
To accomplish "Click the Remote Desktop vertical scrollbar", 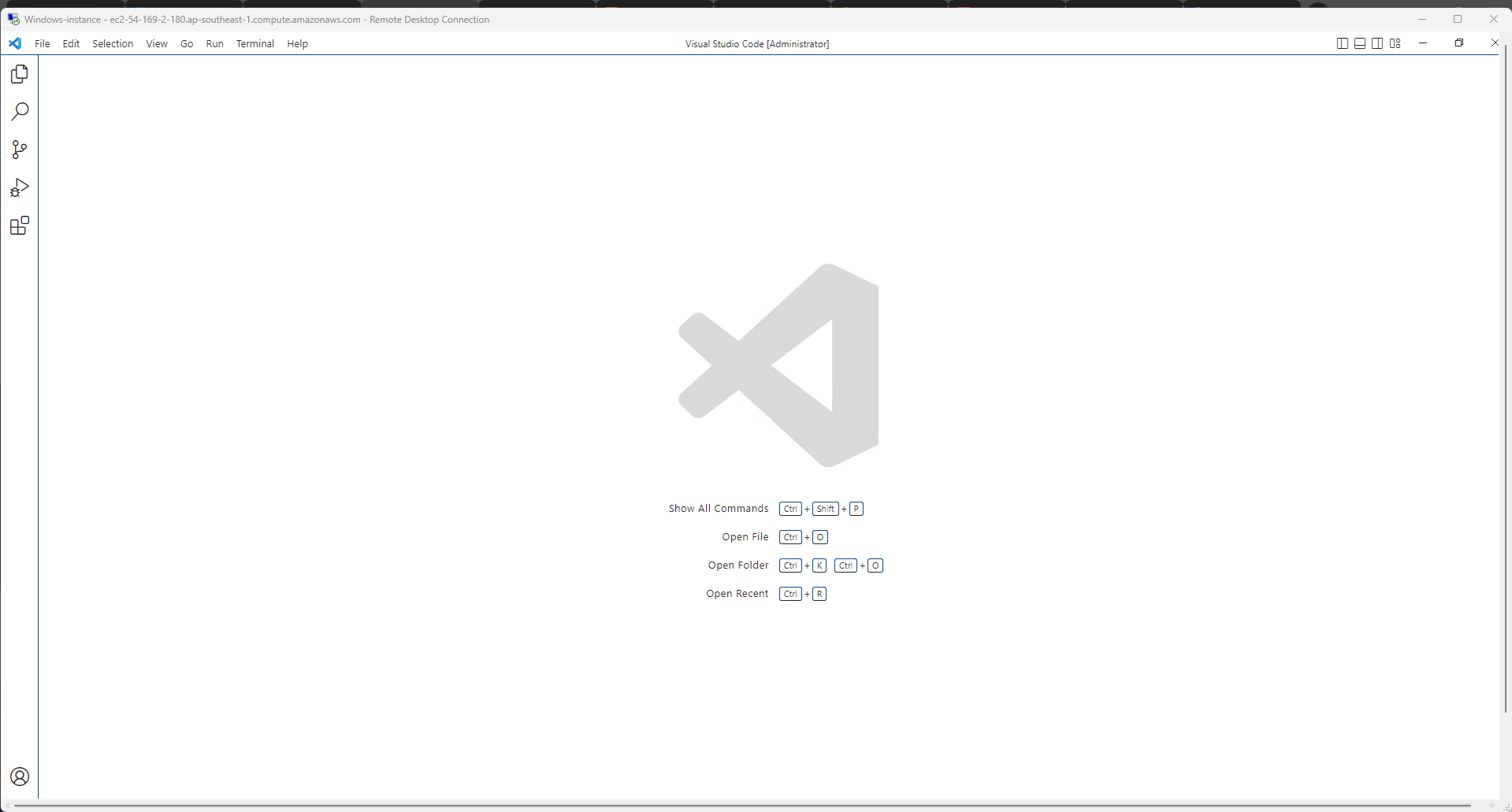I will (x=1505, y=378).
